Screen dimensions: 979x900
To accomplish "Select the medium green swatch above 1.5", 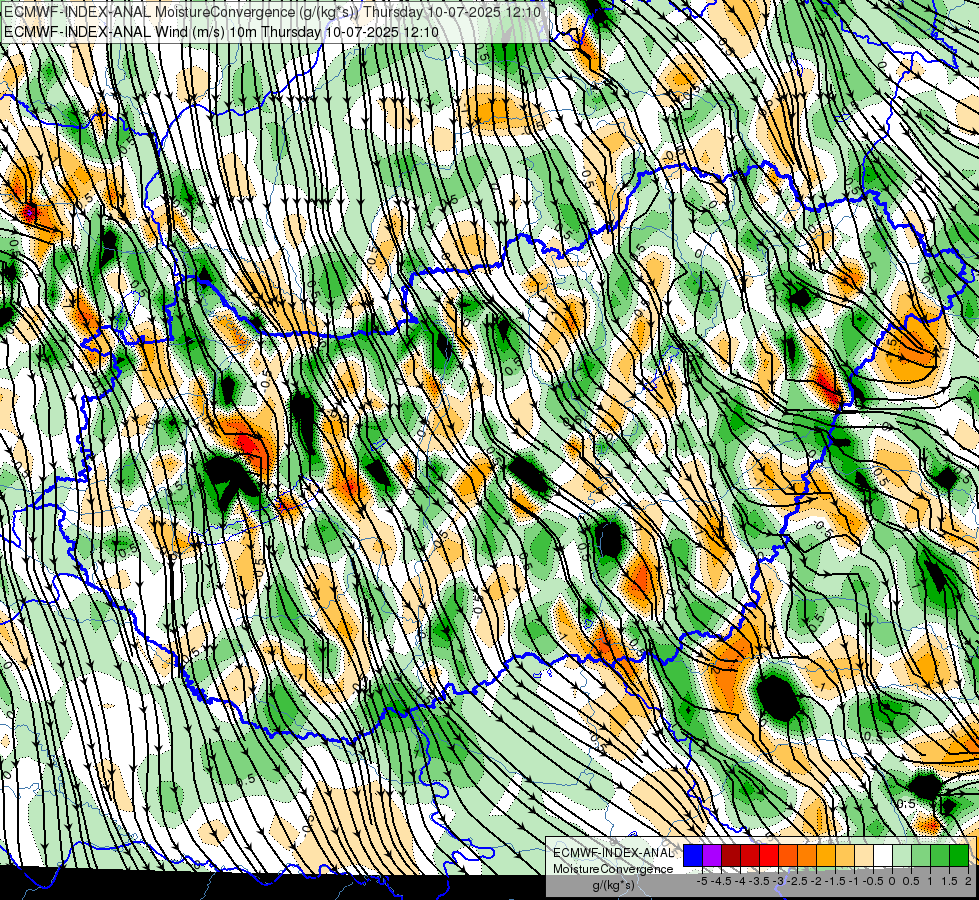I will [x=940, y=855].
